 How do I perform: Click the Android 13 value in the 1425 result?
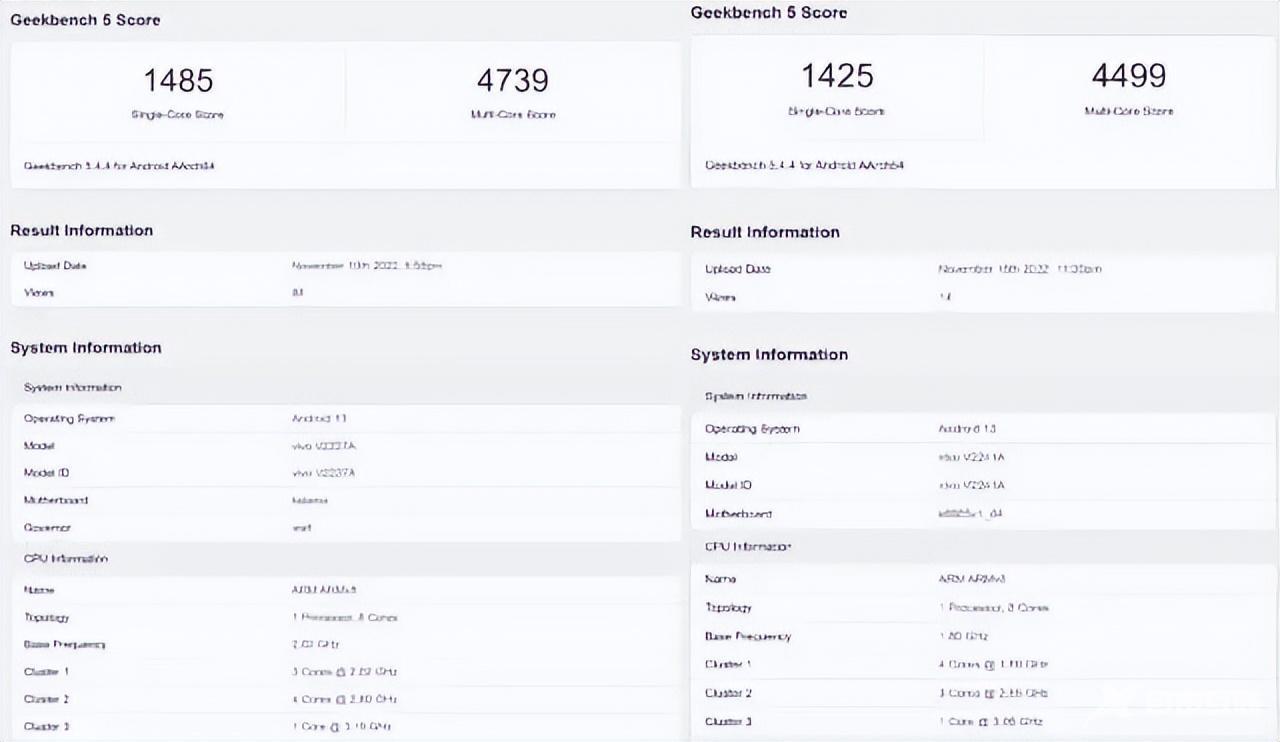(967, 429)
